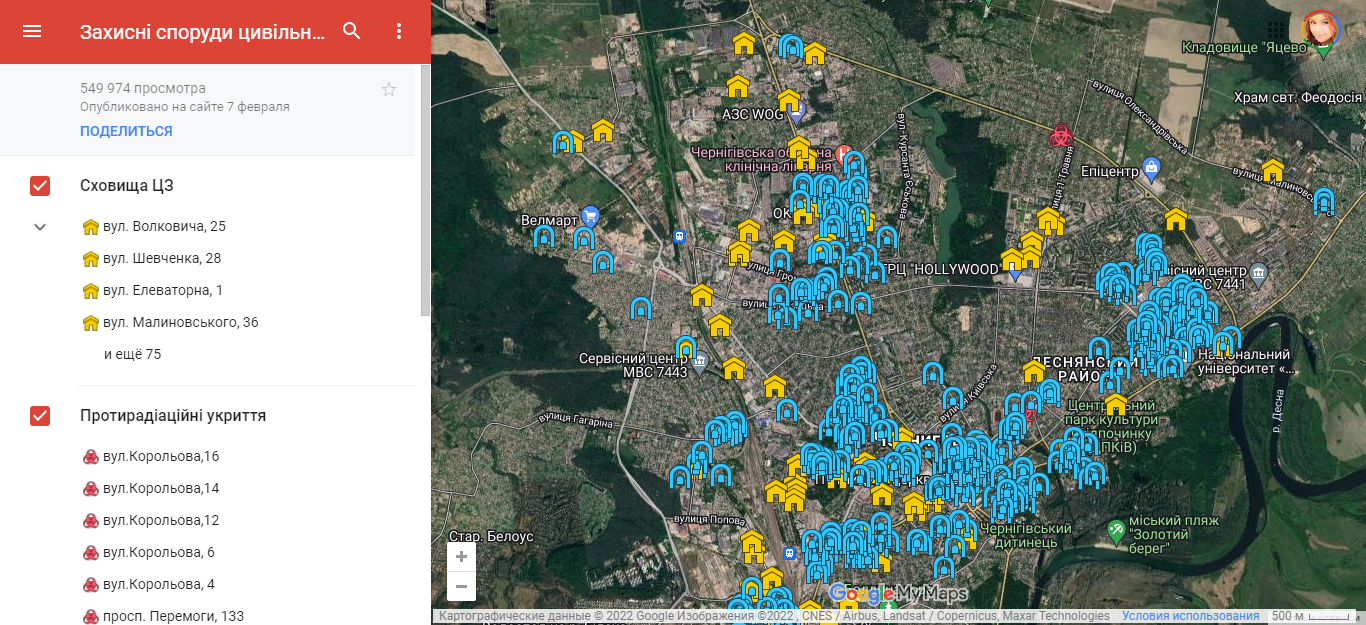This screenshot has height=625, width=1366.
Task: Click the Стар. Белоус map label
Action: [491, 536]
